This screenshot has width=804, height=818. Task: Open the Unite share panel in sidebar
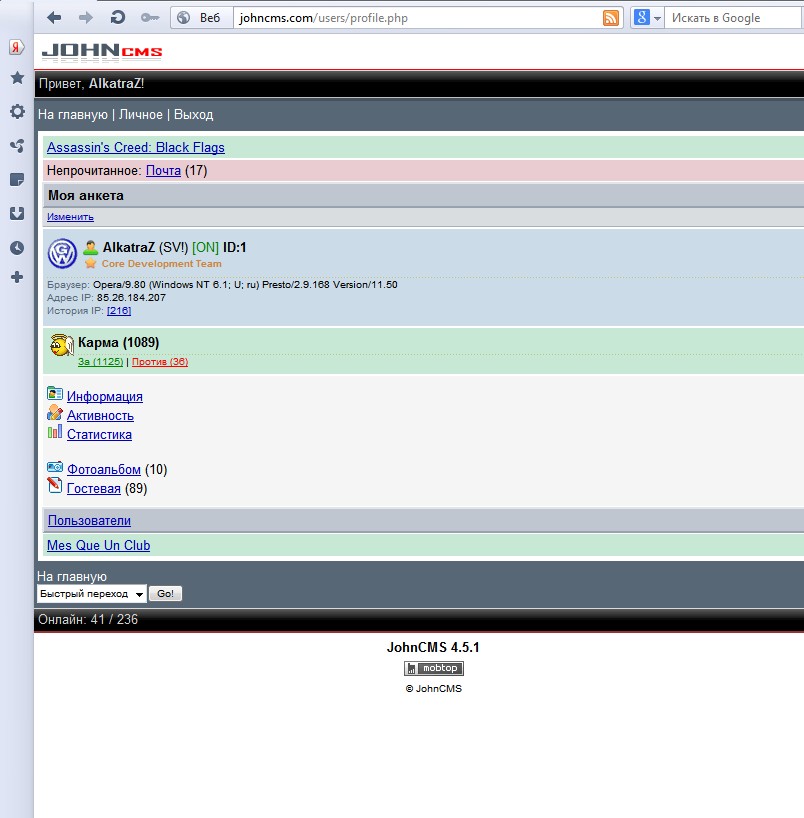tap(17, 146)
